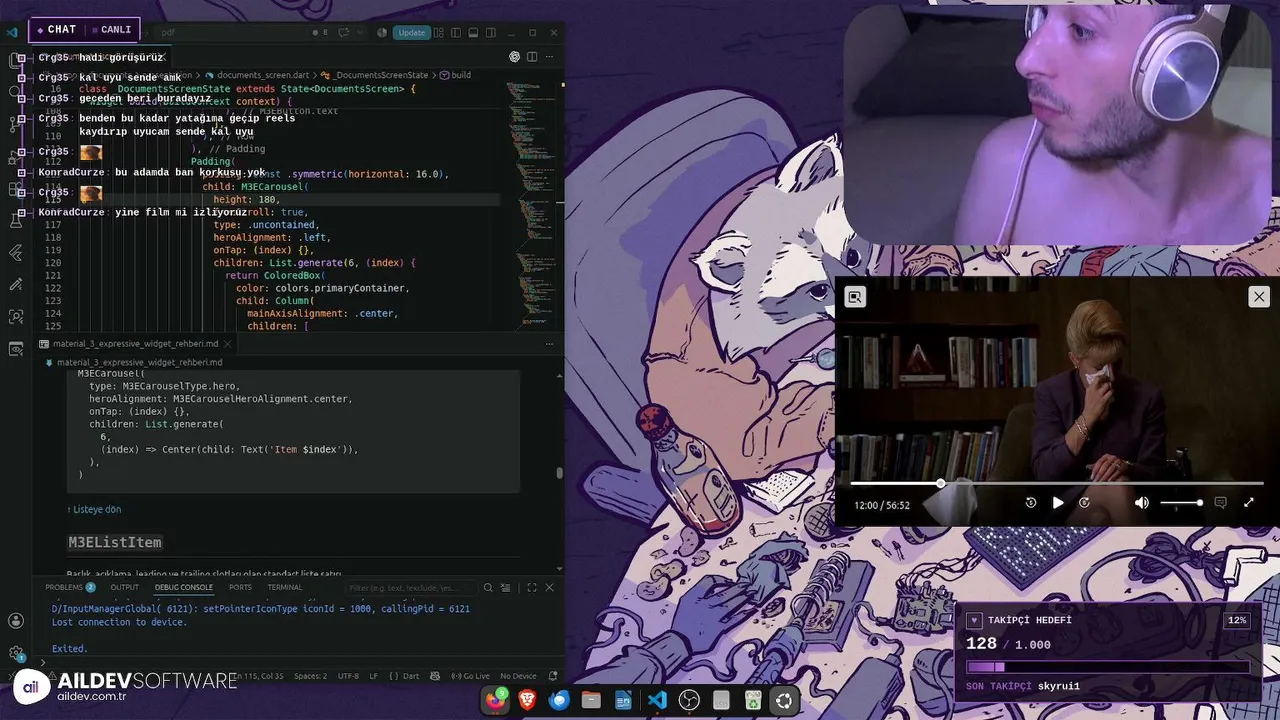
Task: Rewind the video by ten seconds
Action: [x=1031, y=503]
